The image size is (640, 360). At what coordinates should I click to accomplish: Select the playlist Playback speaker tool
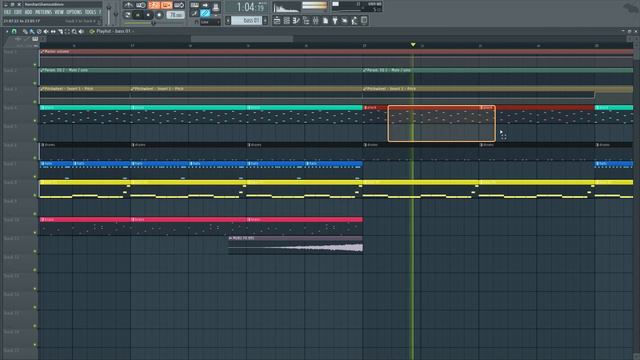(x=81, y=31)
